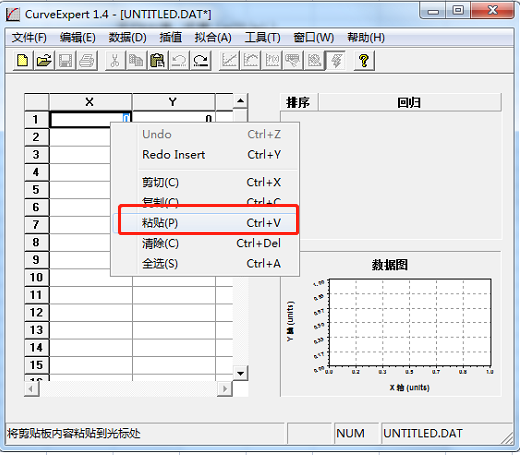Click the table scroll down arrow
The height and width of the screenshot is (455, 520).
tap(240, 373)
